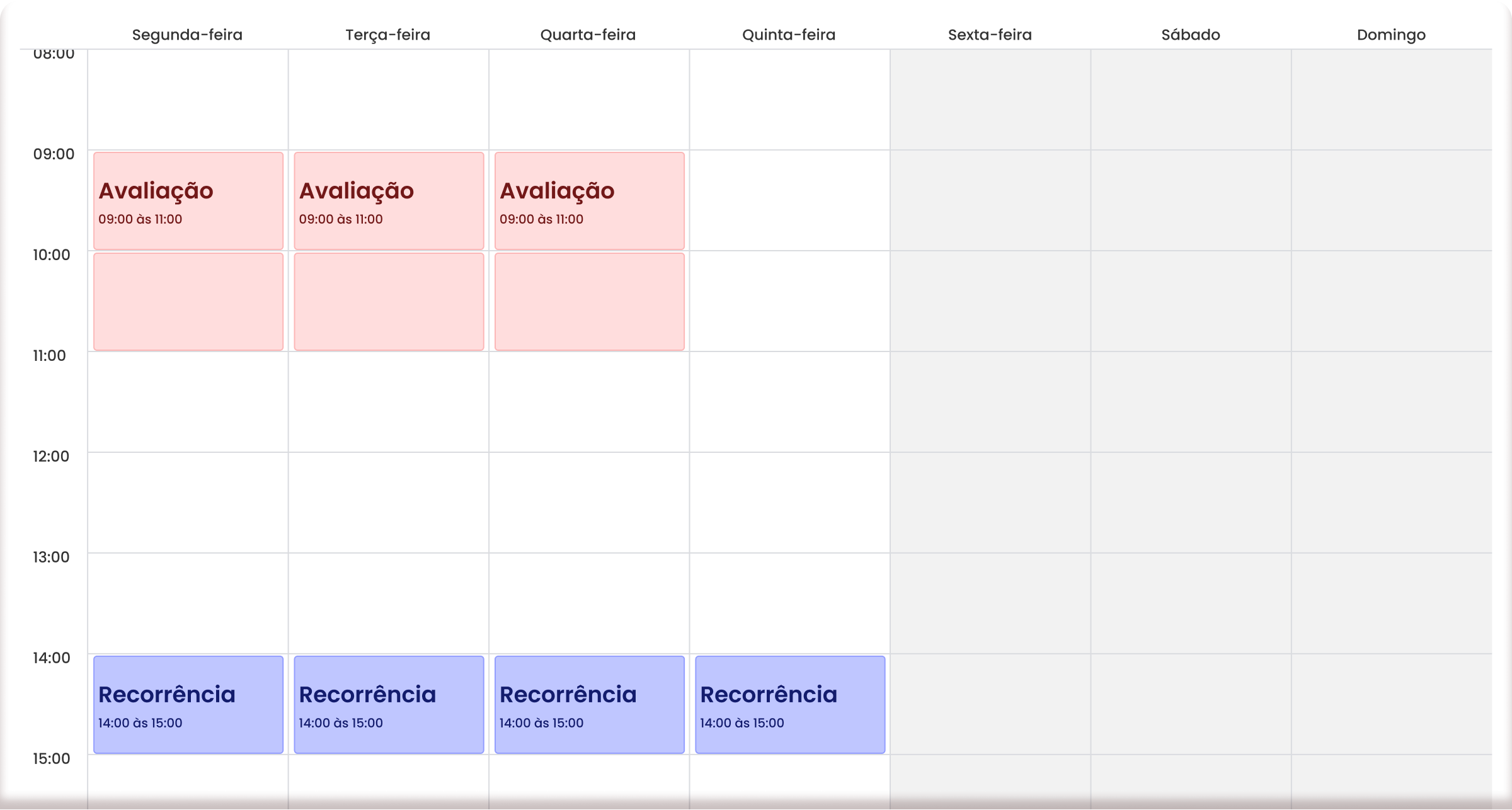Select Monday's Recorrência event 14:00 às 15:00
Image resolution: width=1512 pixels, height=810 pixels.
[188, 705]
